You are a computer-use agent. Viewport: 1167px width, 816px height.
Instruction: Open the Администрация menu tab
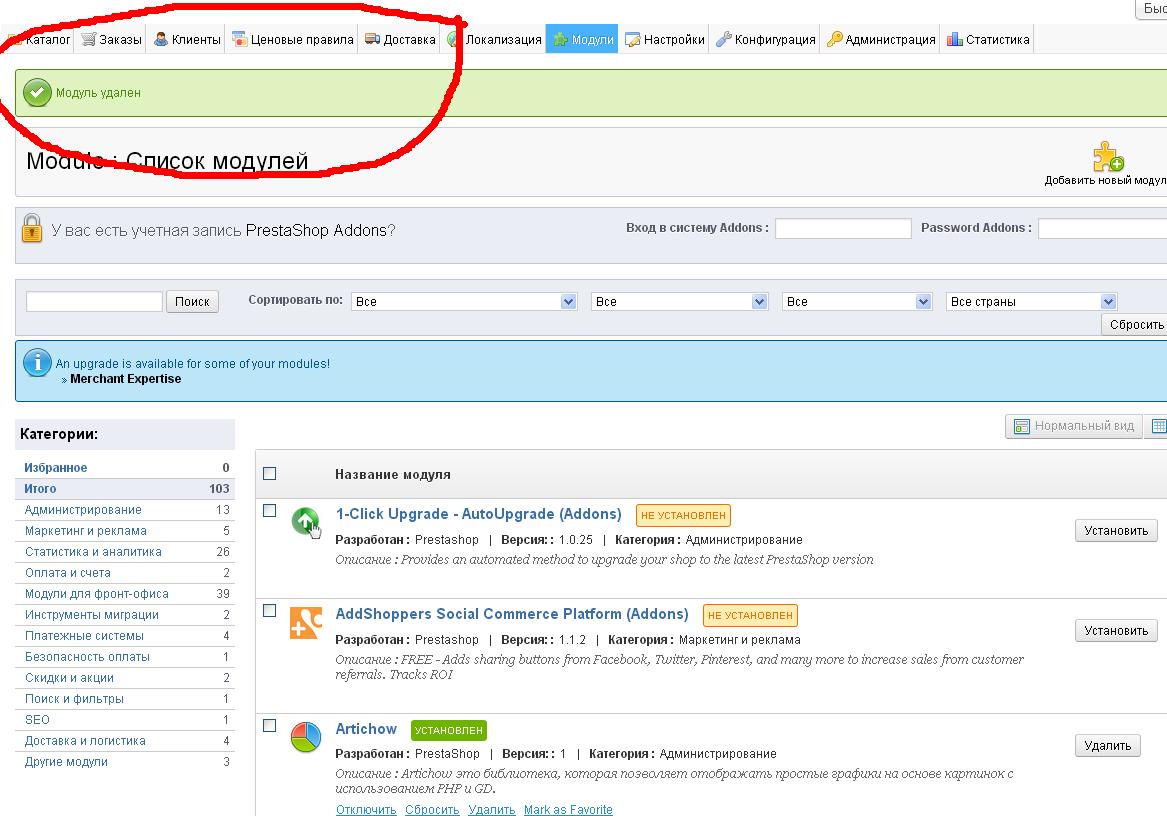pos(881,39)
